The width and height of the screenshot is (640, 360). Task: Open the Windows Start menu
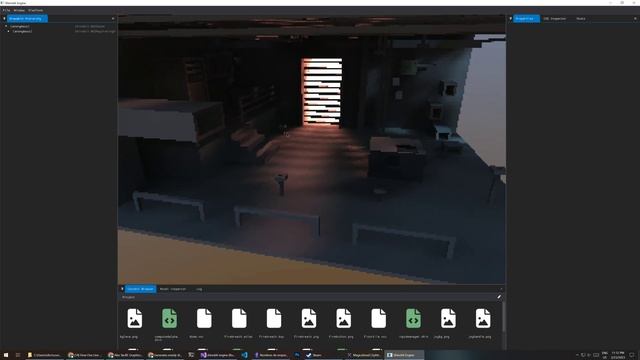[6, 355]
